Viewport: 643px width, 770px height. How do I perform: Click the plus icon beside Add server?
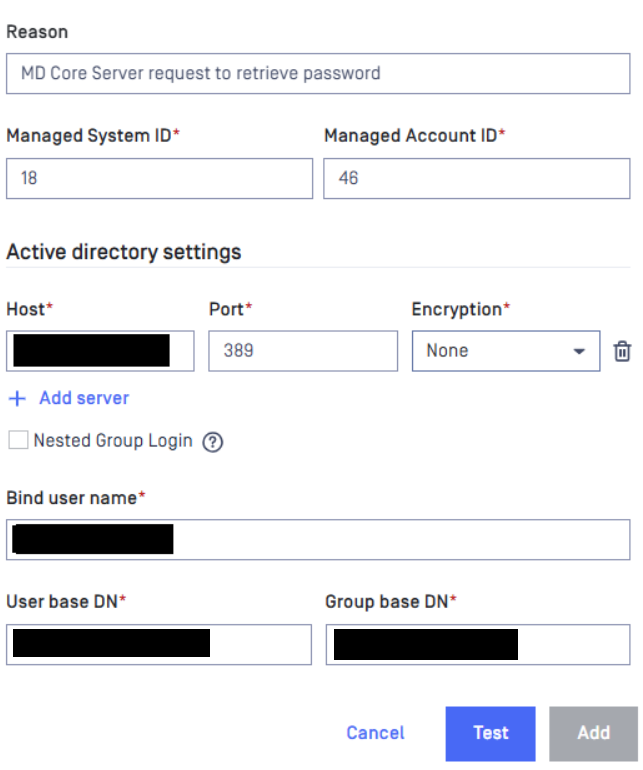coord(17,398)
